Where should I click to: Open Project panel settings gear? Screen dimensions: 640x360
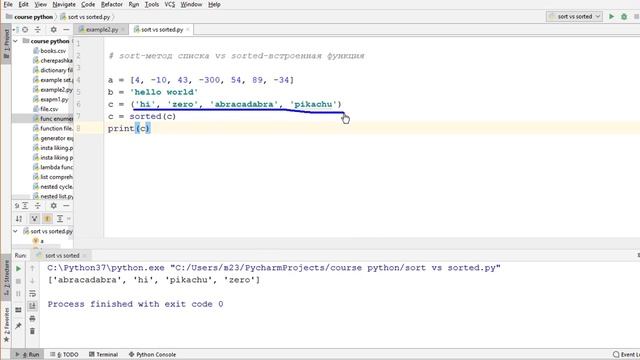[x=53, y=30]
